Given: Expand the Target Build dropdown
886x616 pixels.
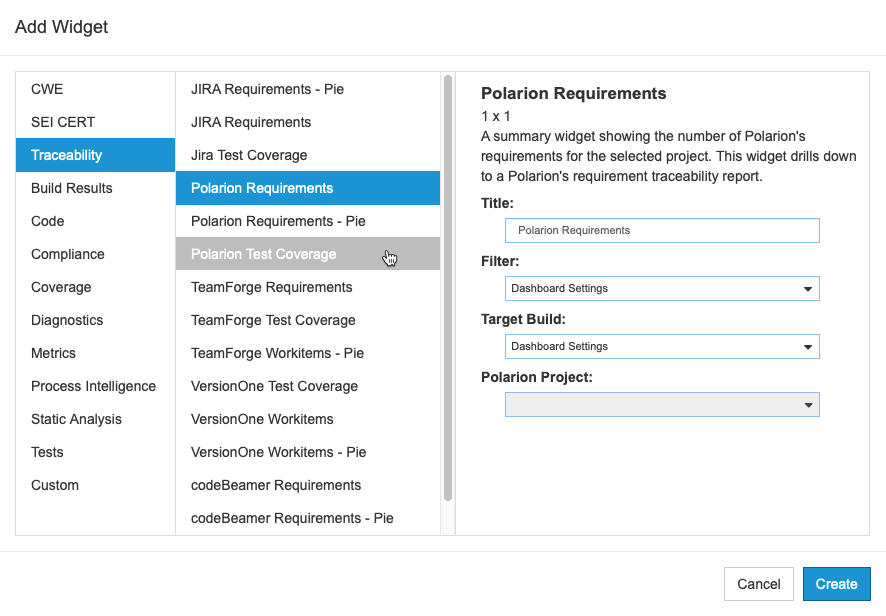Looking at the screenshot, I should click(x=662, y=346).
